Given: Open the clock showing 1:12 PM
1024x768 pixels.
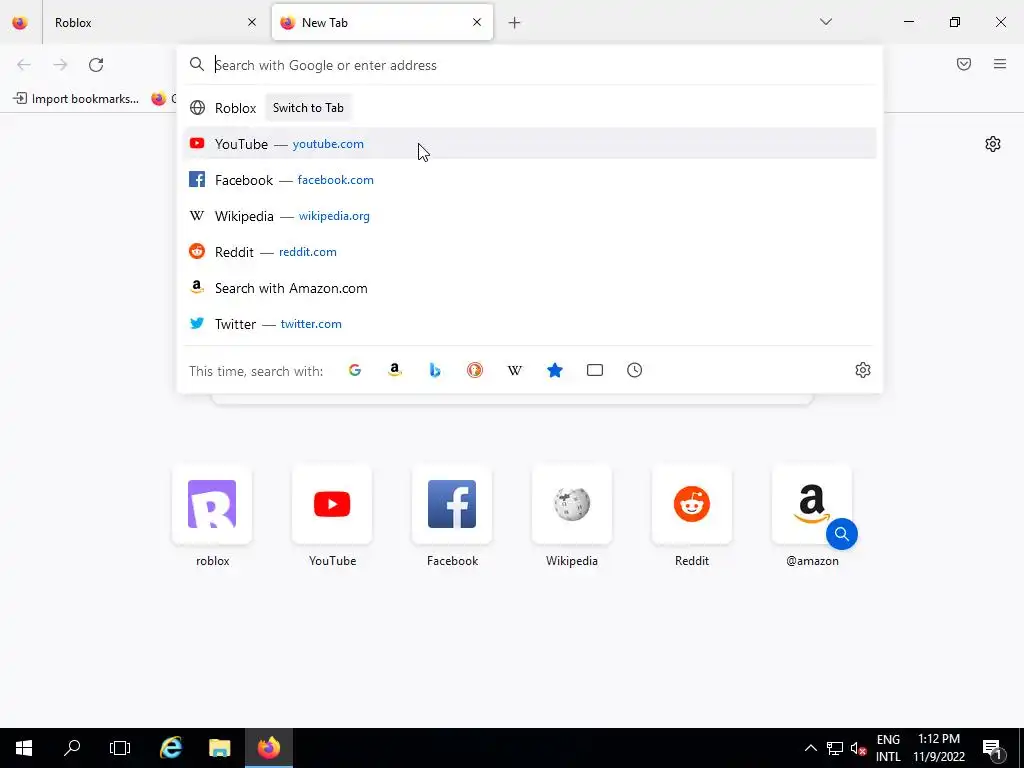Looking at the screenshot, I should coord(939,748).
